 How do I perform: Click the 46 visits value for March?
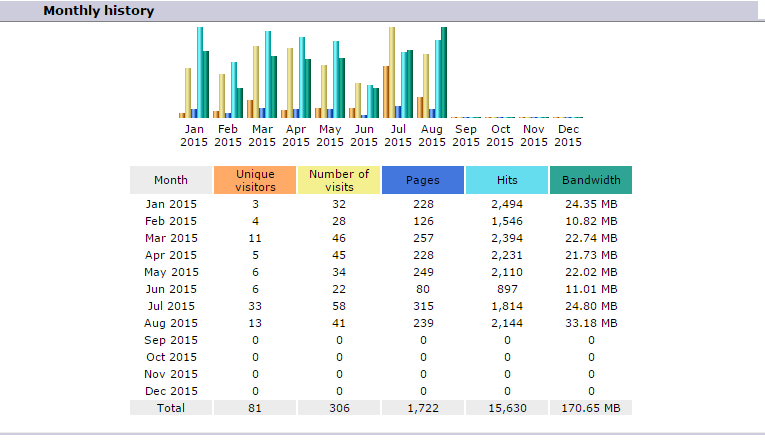click(x=339, y=238)
